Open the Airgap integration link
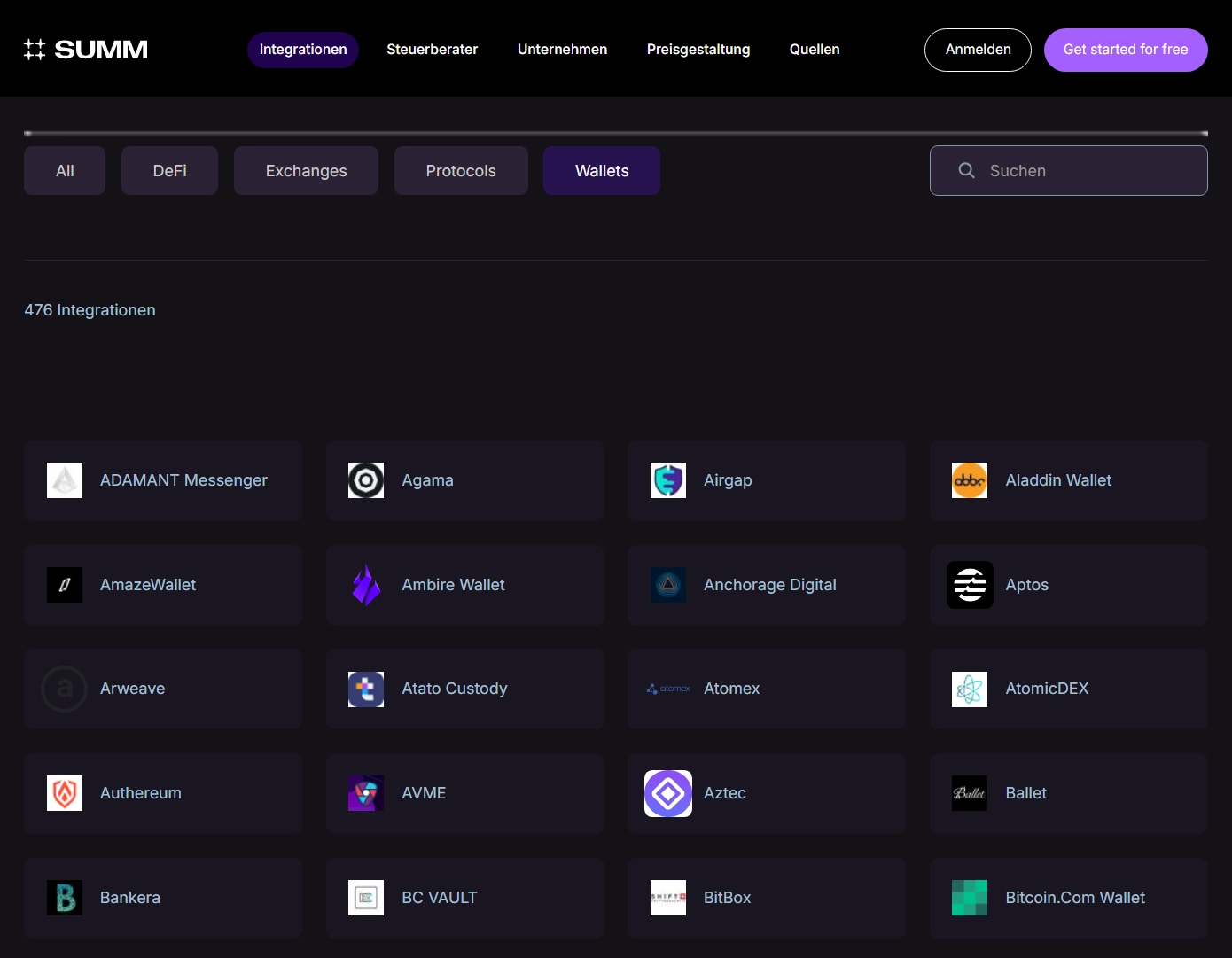The height and width of the screenshot is (958, 1232). (x=767, y=480)
